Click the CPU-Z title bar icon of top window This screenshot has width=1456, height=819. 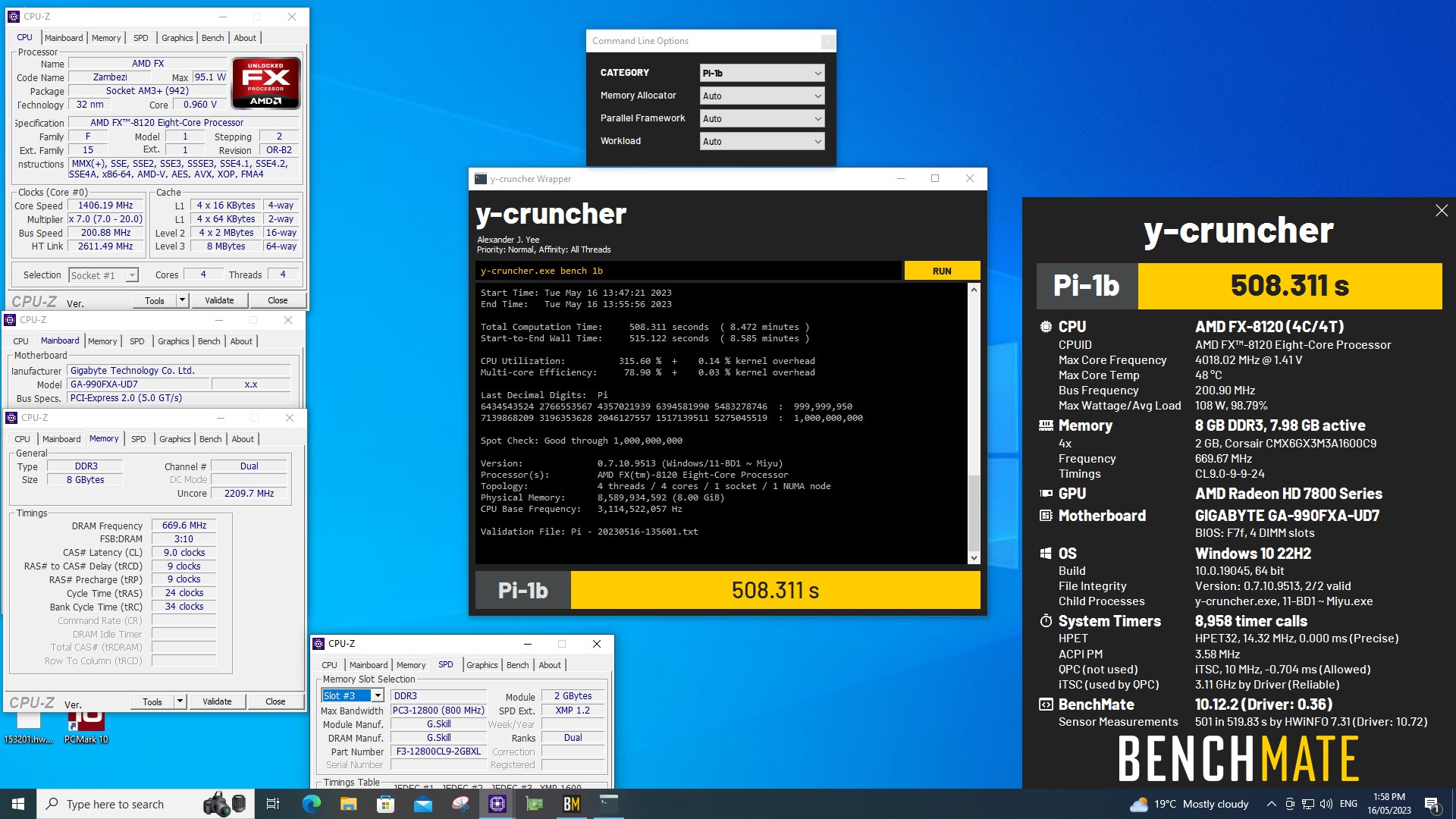pos(13,16)
